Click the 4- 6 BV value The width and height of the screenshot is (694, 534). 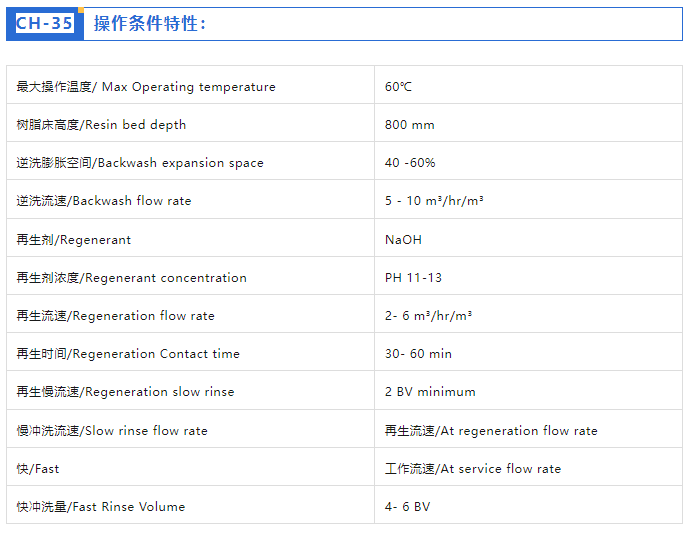pos(407,507)
